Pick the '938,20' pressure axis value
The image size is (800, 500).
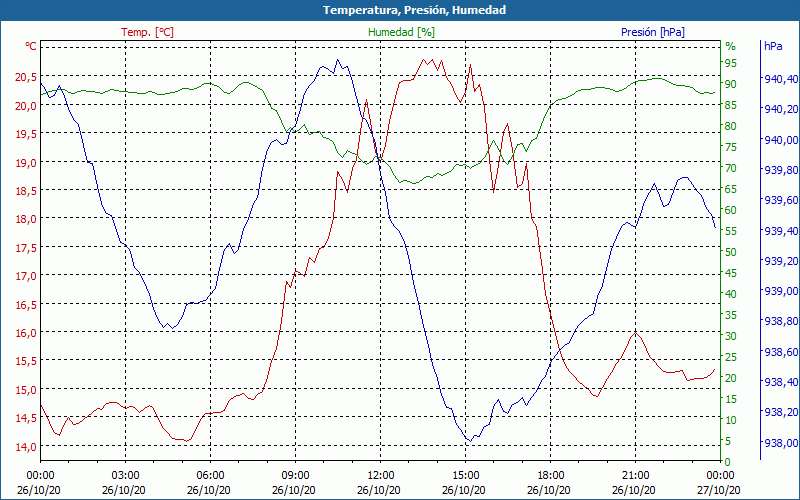pos(780,412)
